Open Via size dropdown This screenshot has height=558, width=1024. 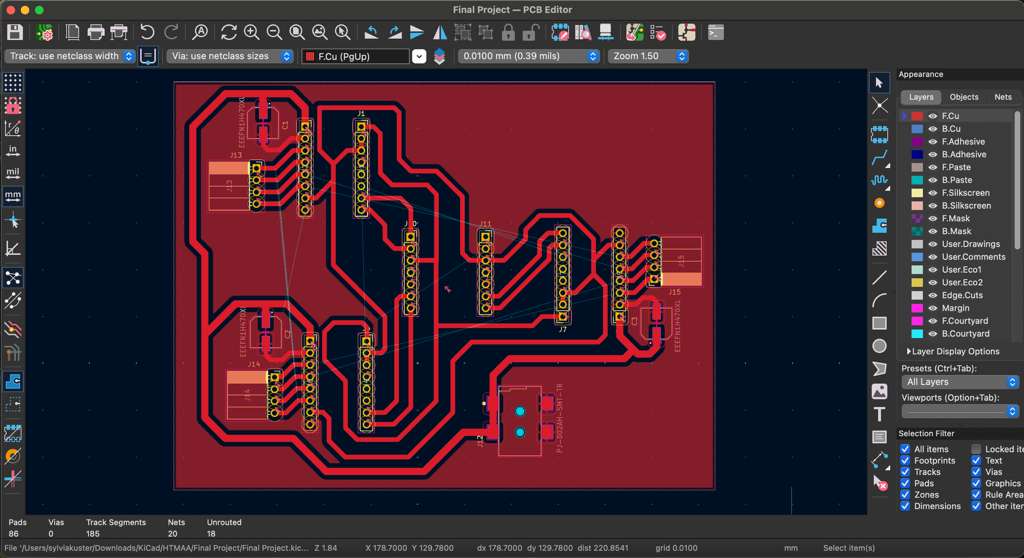point(229,56)
